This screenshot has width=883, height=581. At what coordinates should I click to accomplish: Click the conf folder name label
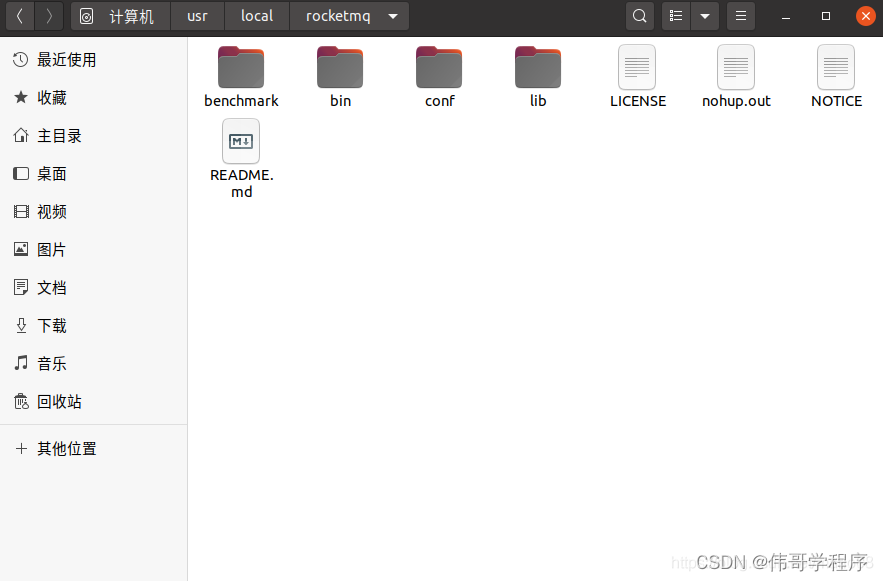439,101
